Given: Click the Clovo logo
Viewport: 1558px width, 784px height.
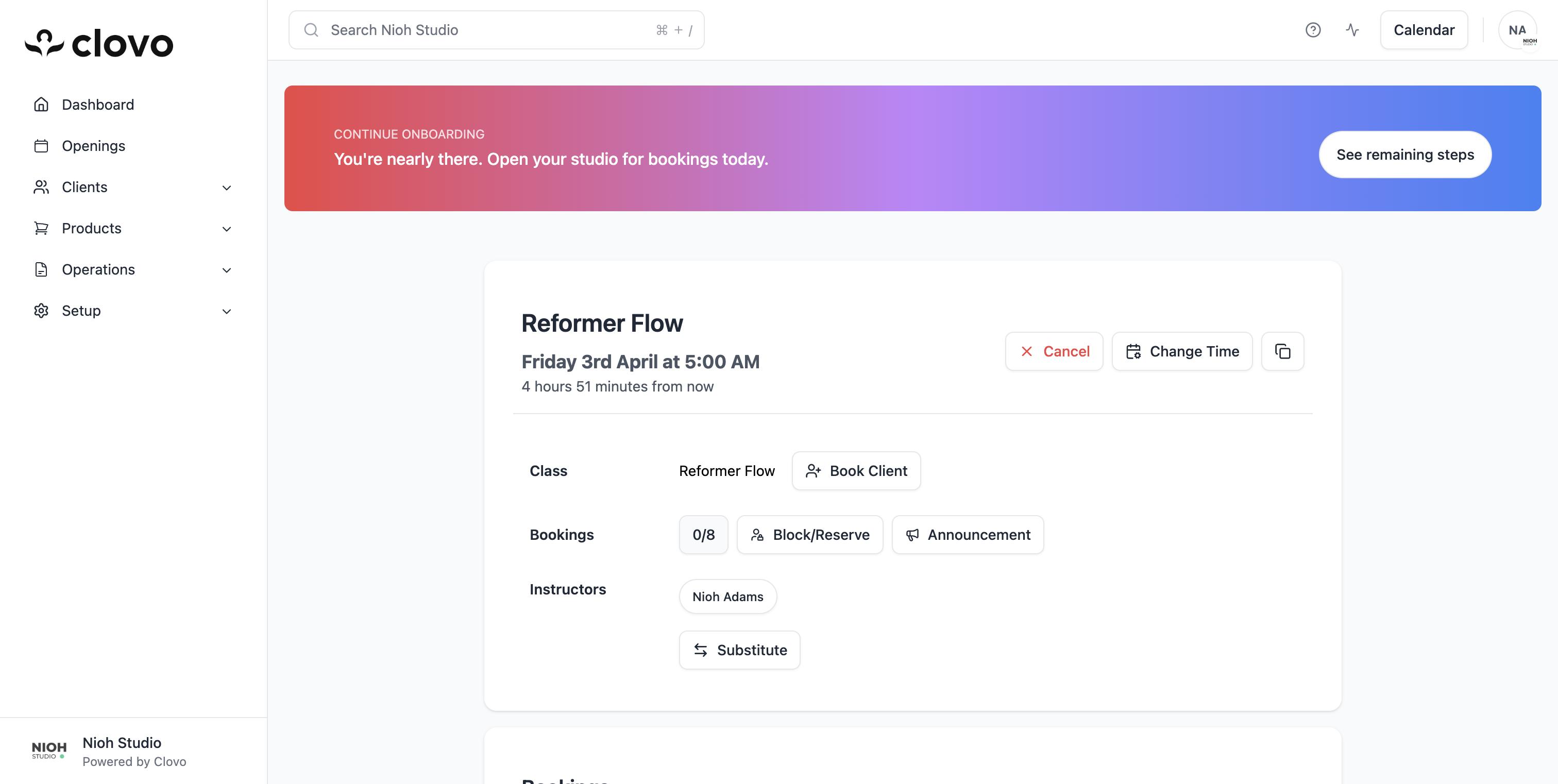Looking at the screenshot, I should pyautogui.click(x=99, y=43).
